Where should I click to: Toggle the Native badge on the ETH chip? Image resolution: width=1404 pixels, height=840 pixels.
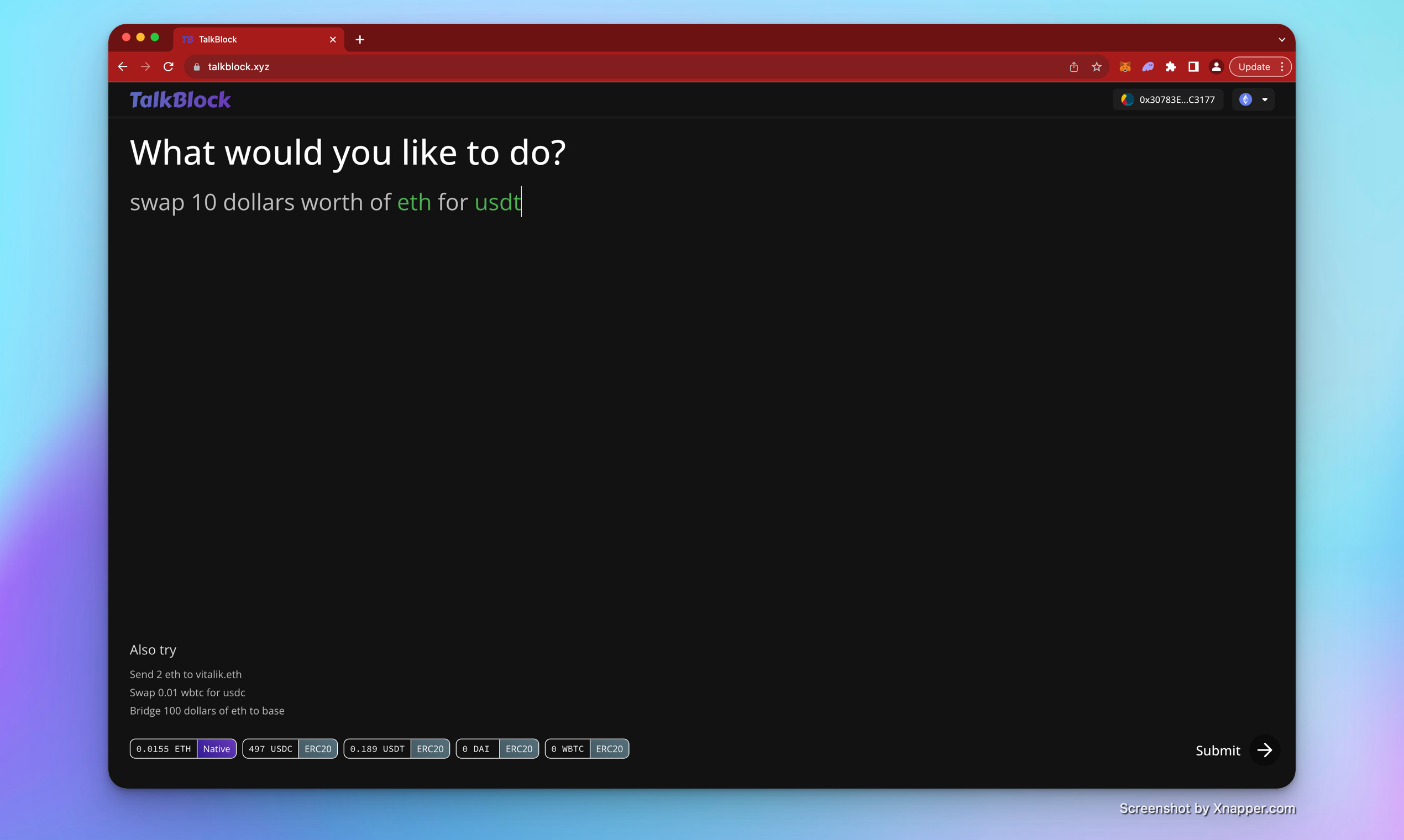(216, 748)
